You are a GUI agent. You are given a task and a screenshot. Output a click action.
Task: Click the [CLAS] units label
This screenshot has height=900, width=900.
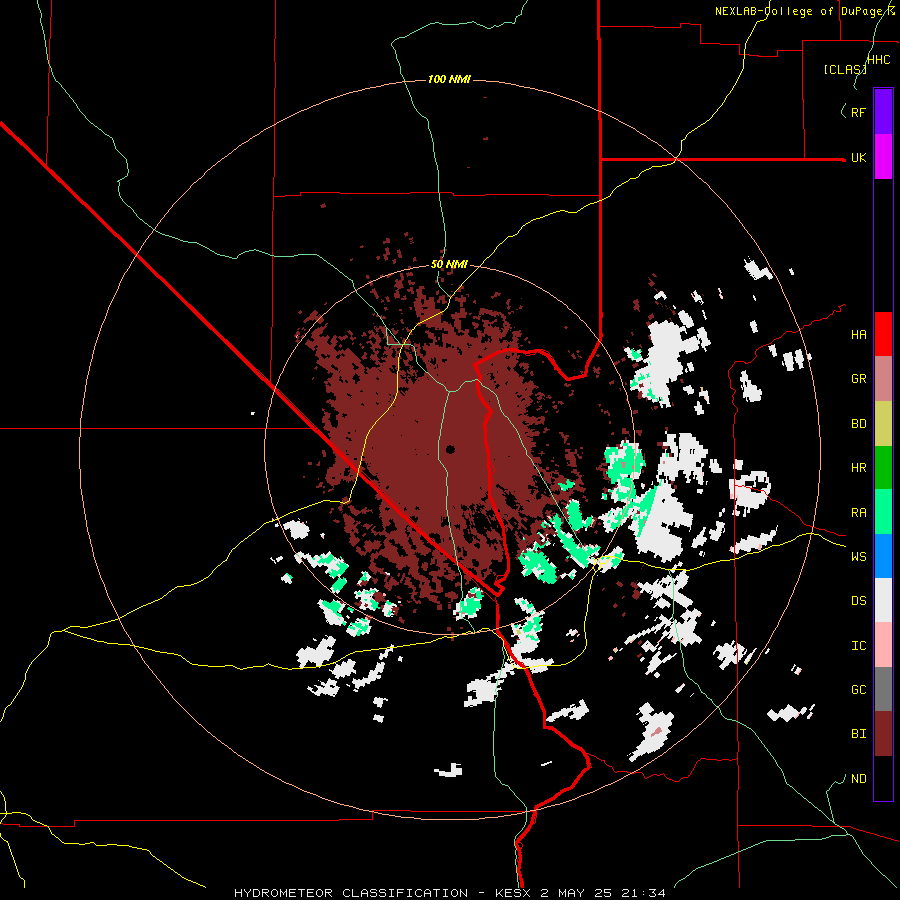click(x=845, y=69)
